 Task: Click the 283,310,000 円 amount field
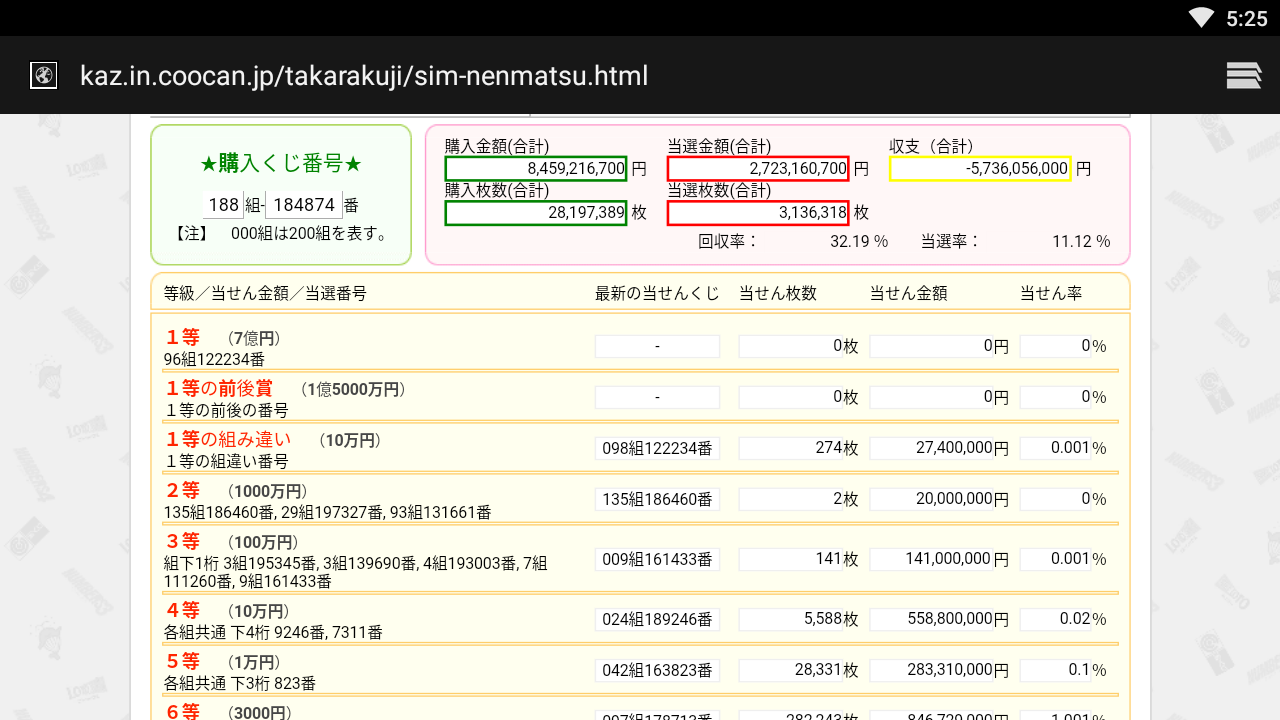[932, 670]
